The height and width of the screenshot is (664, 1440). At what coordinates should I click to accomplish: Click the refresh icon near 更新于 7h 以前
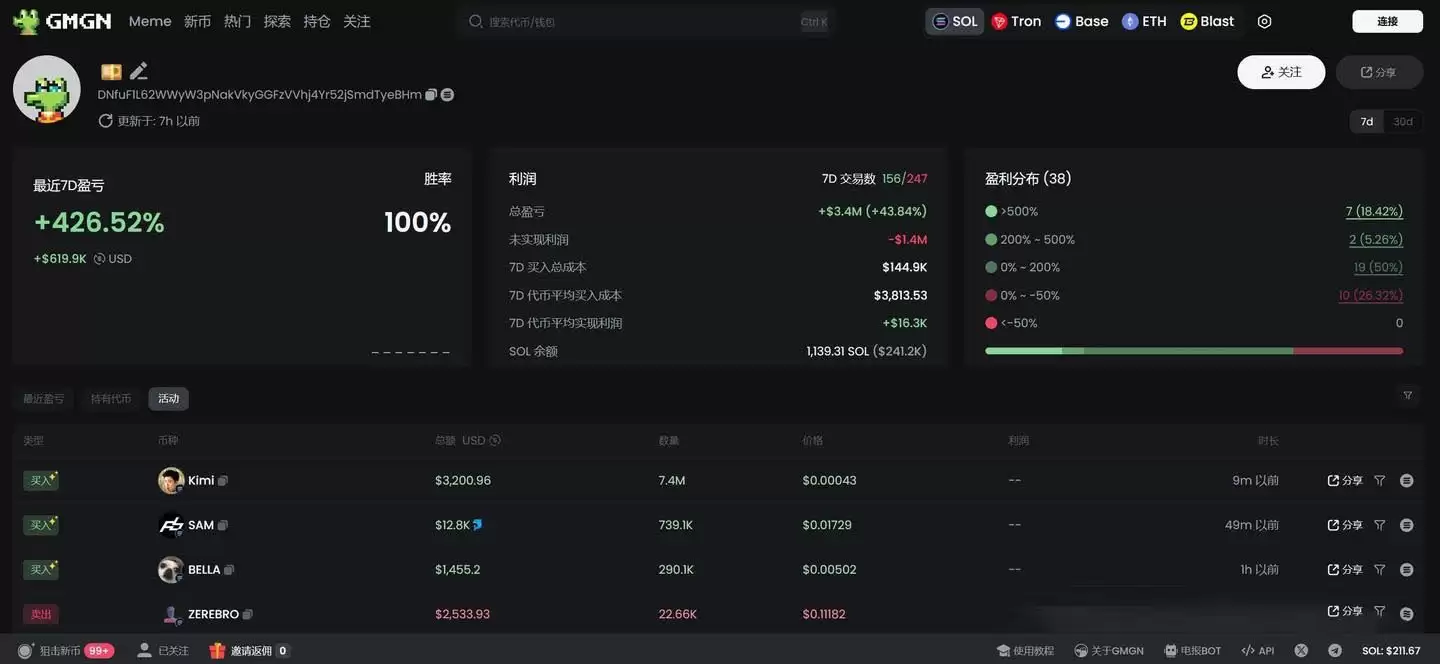click(x=106, y=120)
